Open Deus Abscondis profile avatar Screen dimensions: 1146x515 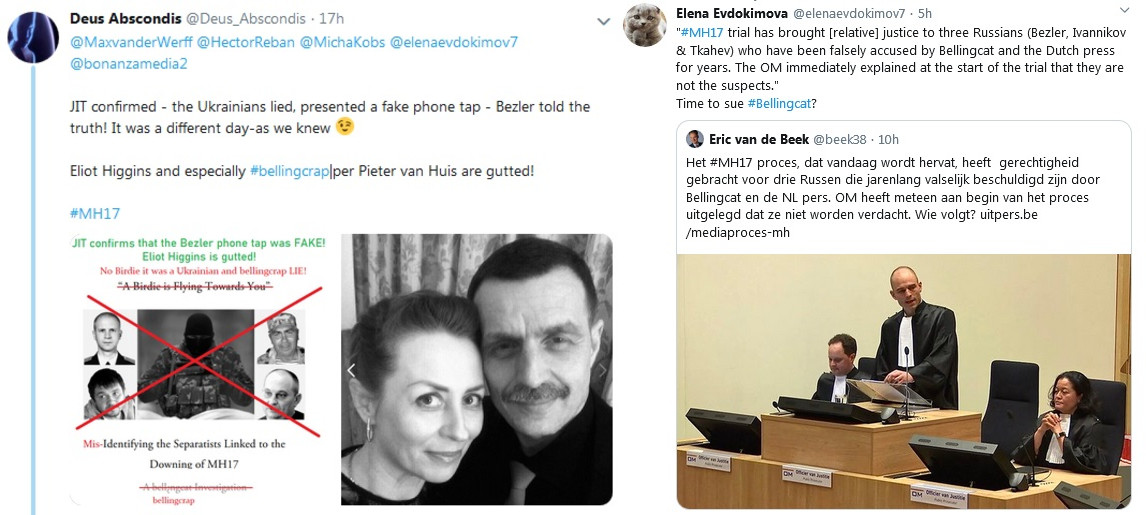[x=33, y=37]
